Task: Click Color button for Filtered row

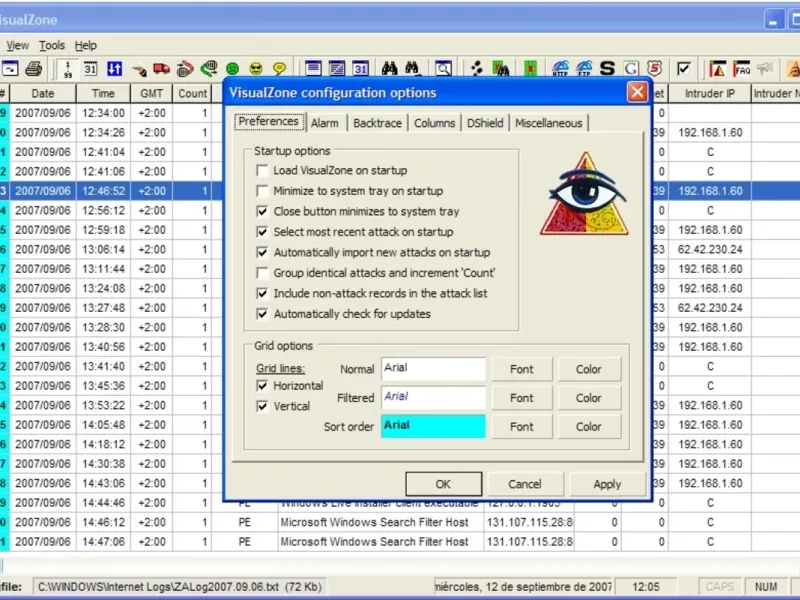Action: [x=589, y=398]
